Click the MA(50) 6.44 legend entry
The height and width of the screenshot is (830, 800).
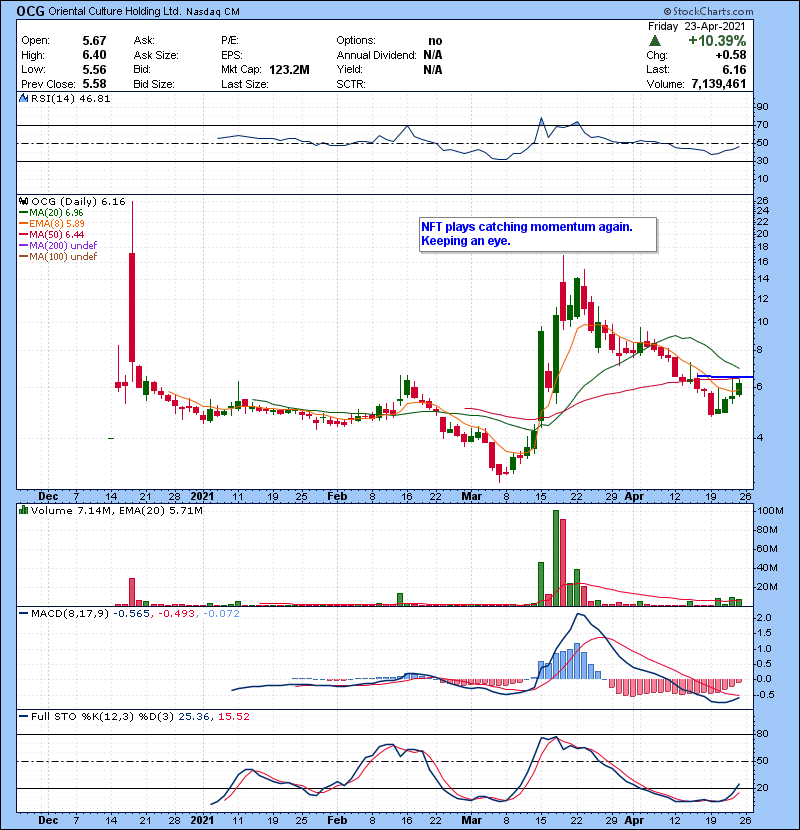[52, 234]
